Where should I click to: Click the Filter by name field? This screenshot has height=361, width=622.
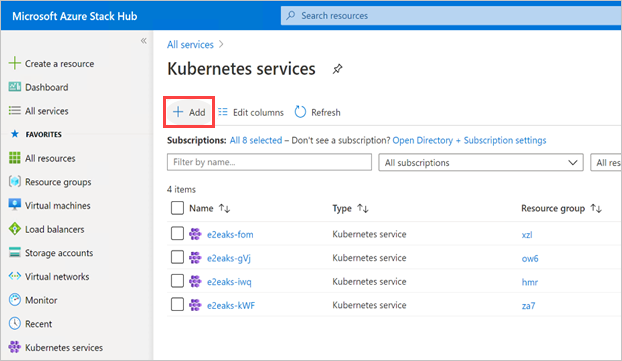(269, 162)
